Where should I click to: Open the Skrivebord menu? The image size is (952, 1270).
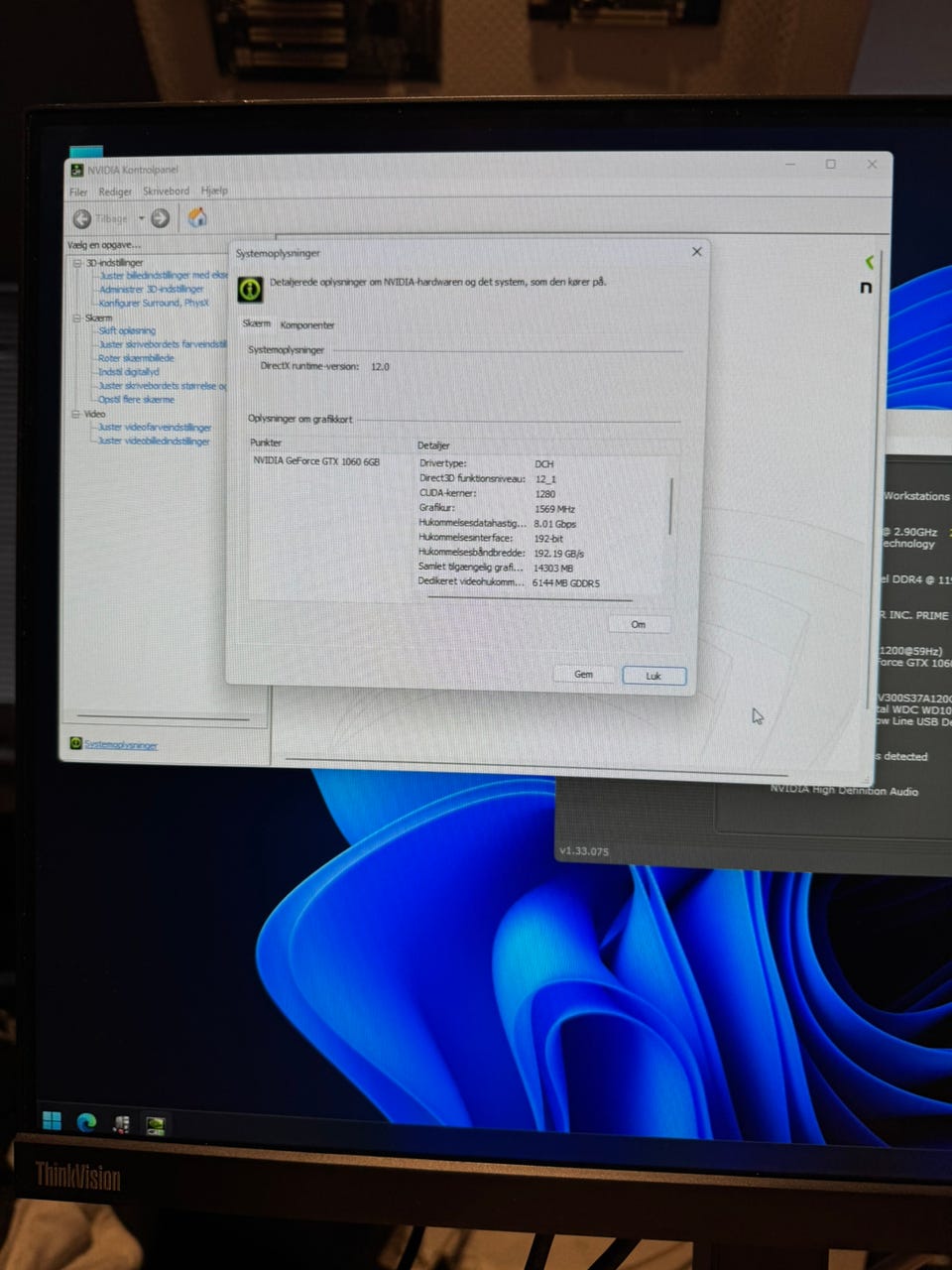tap(166, 190)
